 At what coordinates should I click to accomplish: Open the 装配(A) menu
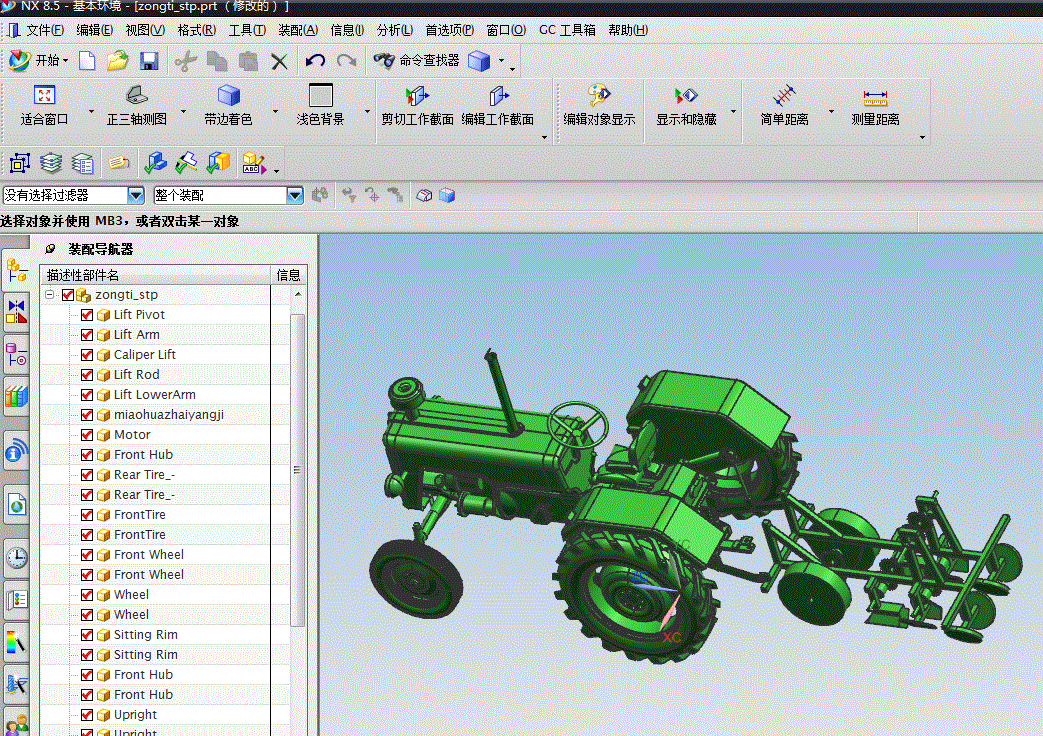point(298,31)
